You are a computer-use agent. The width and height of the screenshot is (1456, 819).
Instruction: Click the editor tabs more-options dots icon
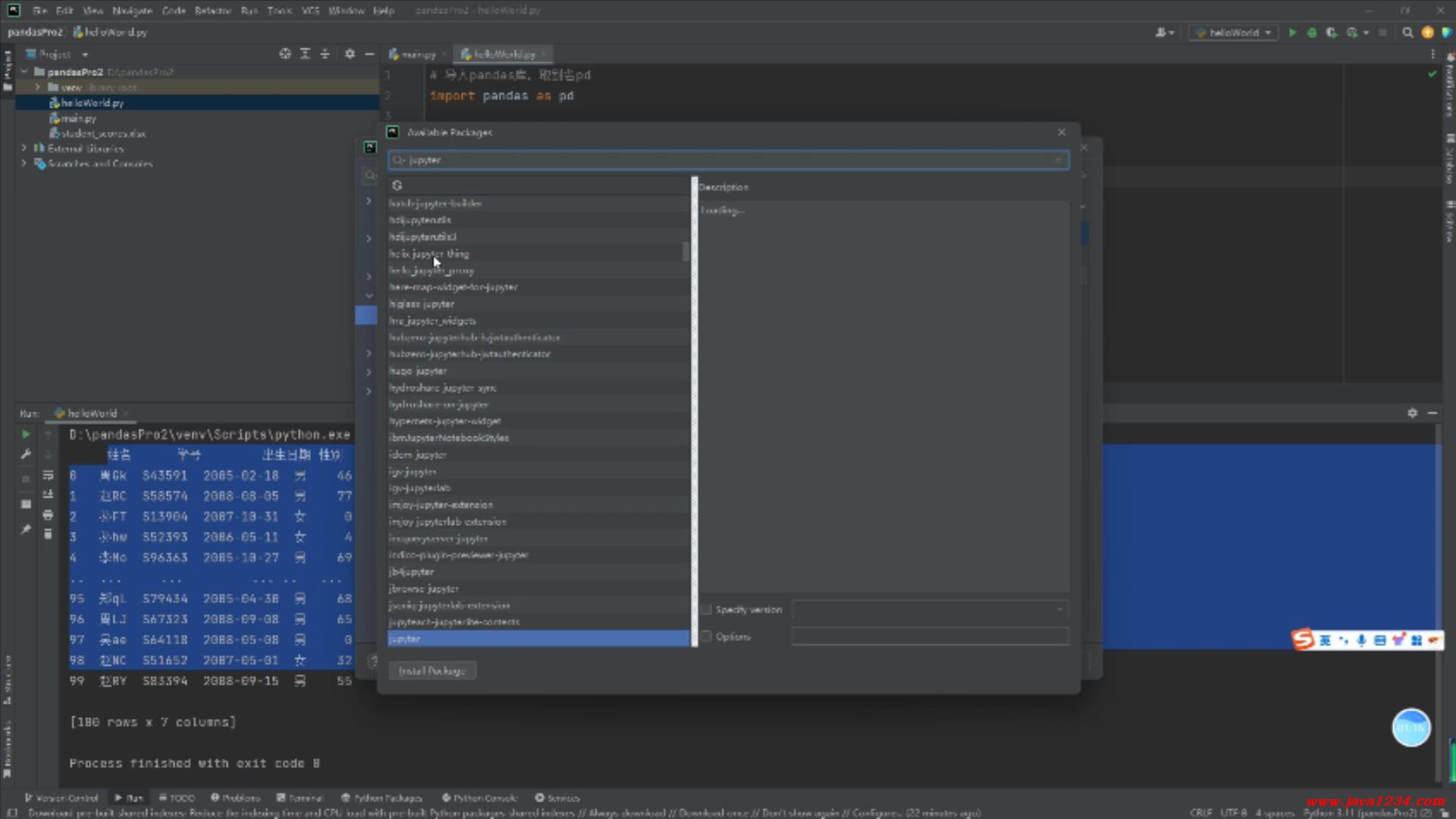(x=1432, y=54)
